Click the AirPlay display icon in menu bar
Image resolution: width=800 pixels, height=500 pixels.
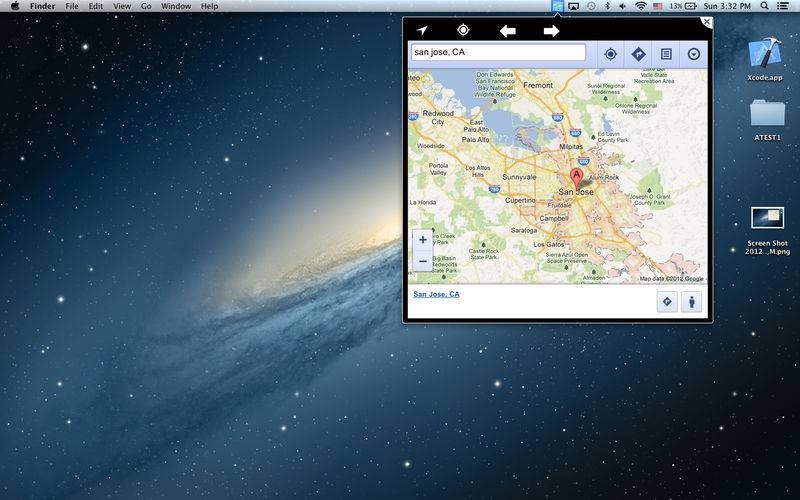(573, 6)
